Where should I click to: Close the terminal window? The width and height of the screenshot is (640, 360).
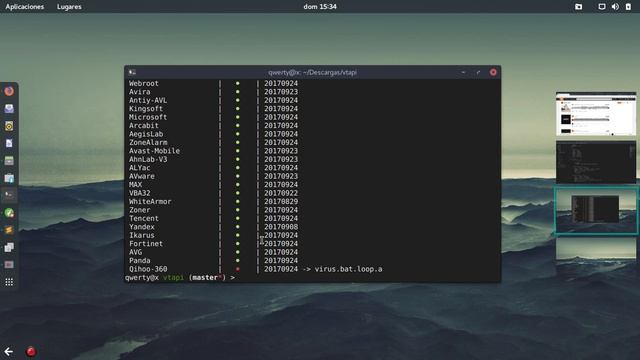point(493,72)
